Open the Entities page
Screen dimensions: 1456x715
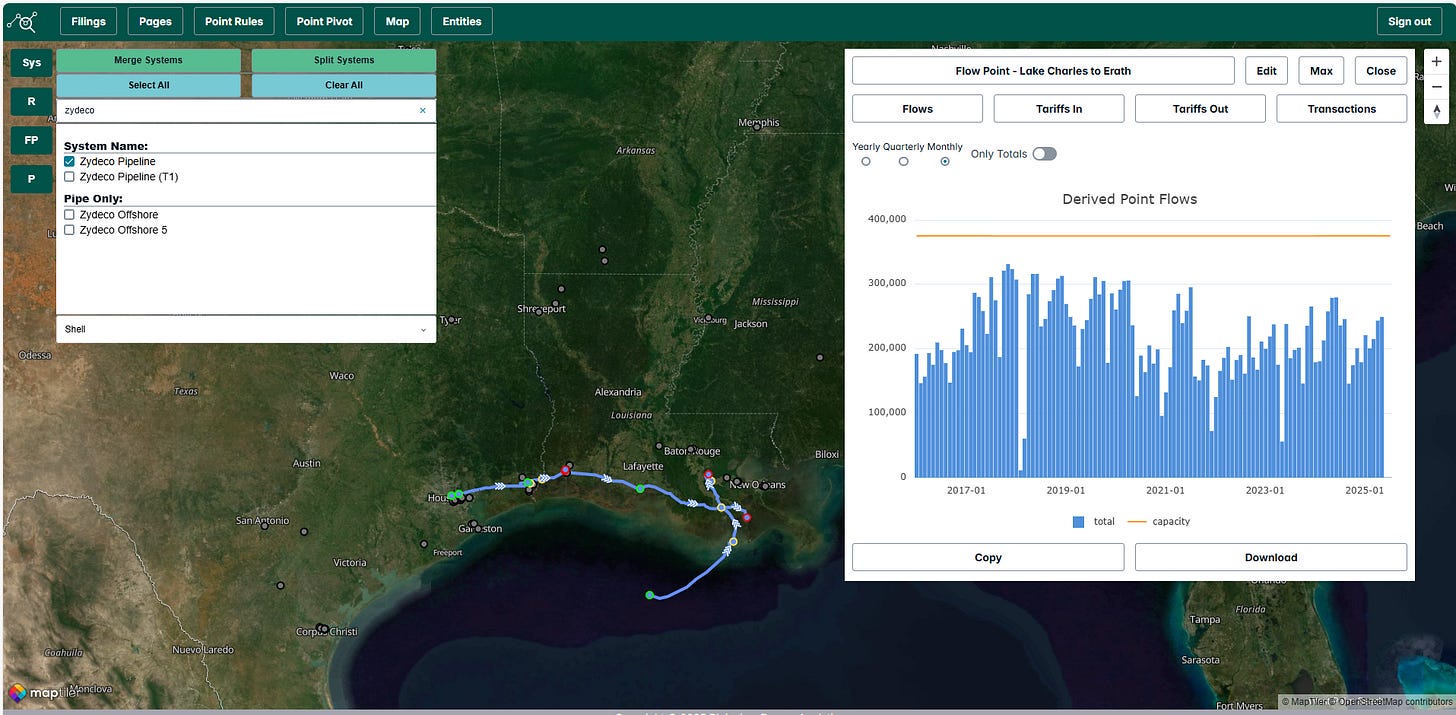[461, 21]
